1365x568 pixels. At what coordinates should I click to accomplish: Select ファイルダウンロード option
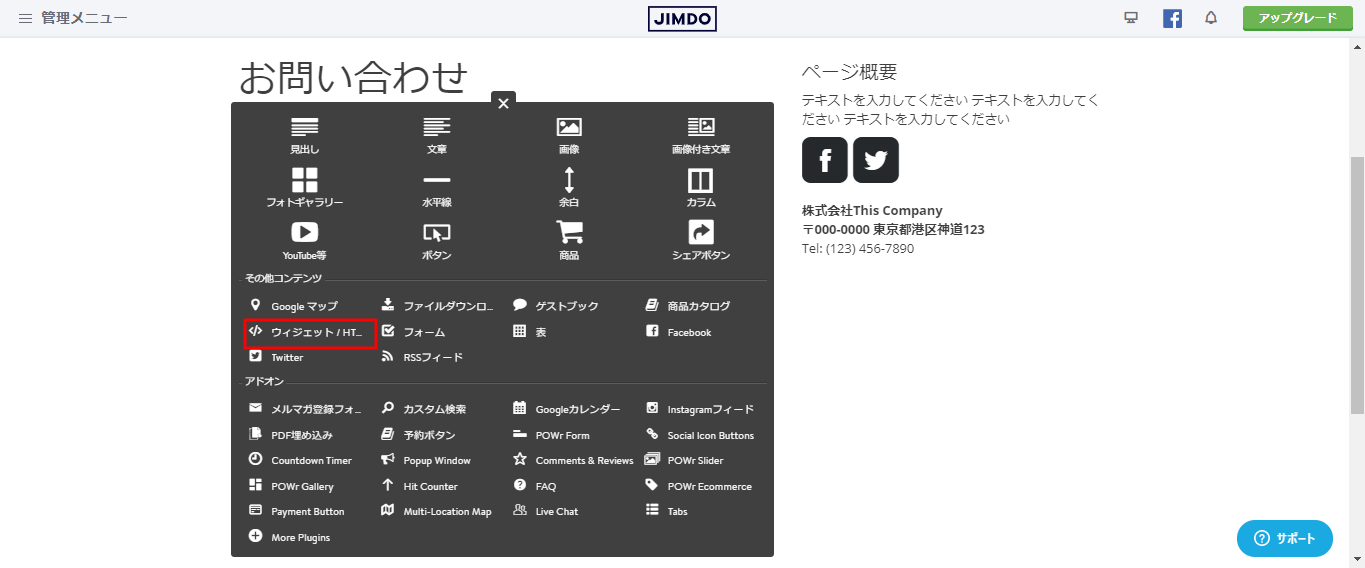click(438, 306)
